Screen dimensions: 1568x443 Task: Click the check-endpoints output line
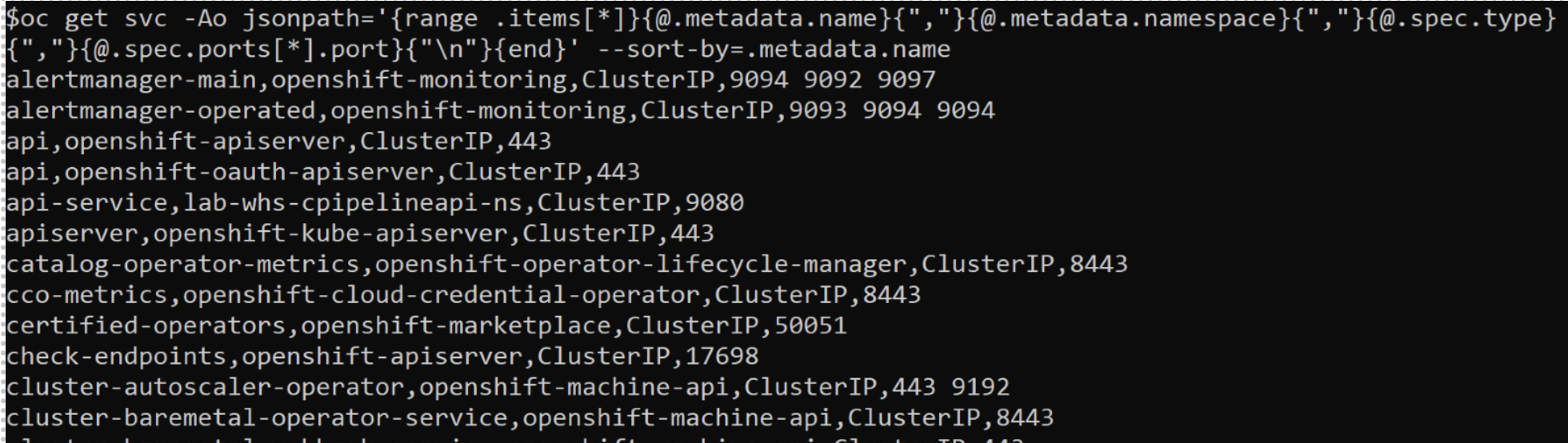pos(382,356)
